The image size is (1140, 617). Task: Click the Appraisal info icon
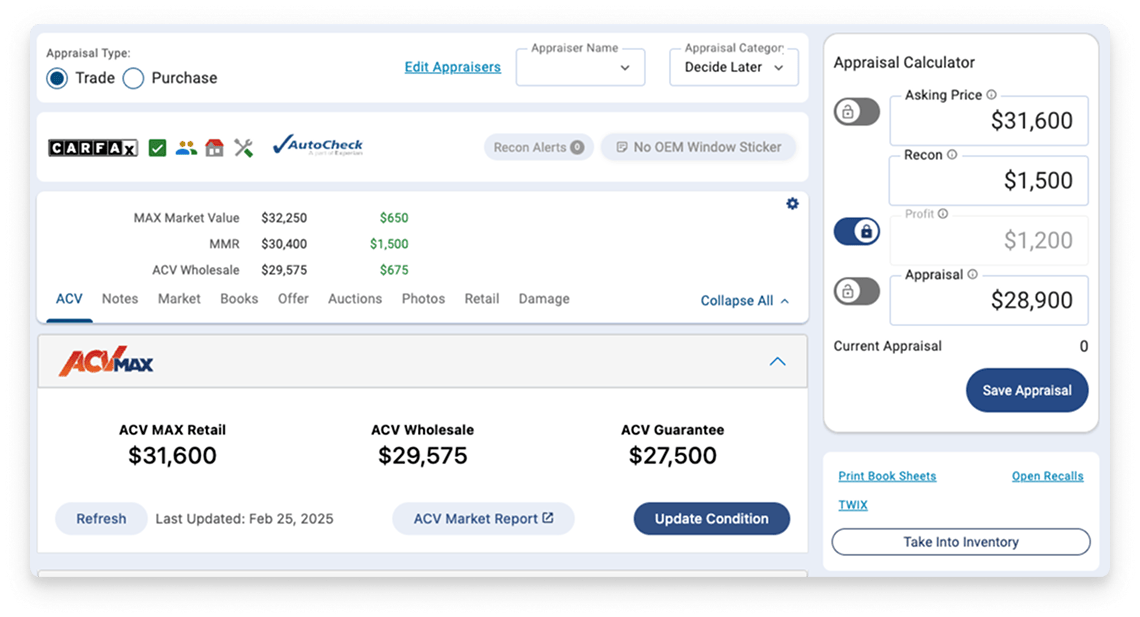(x=973, y=274)
